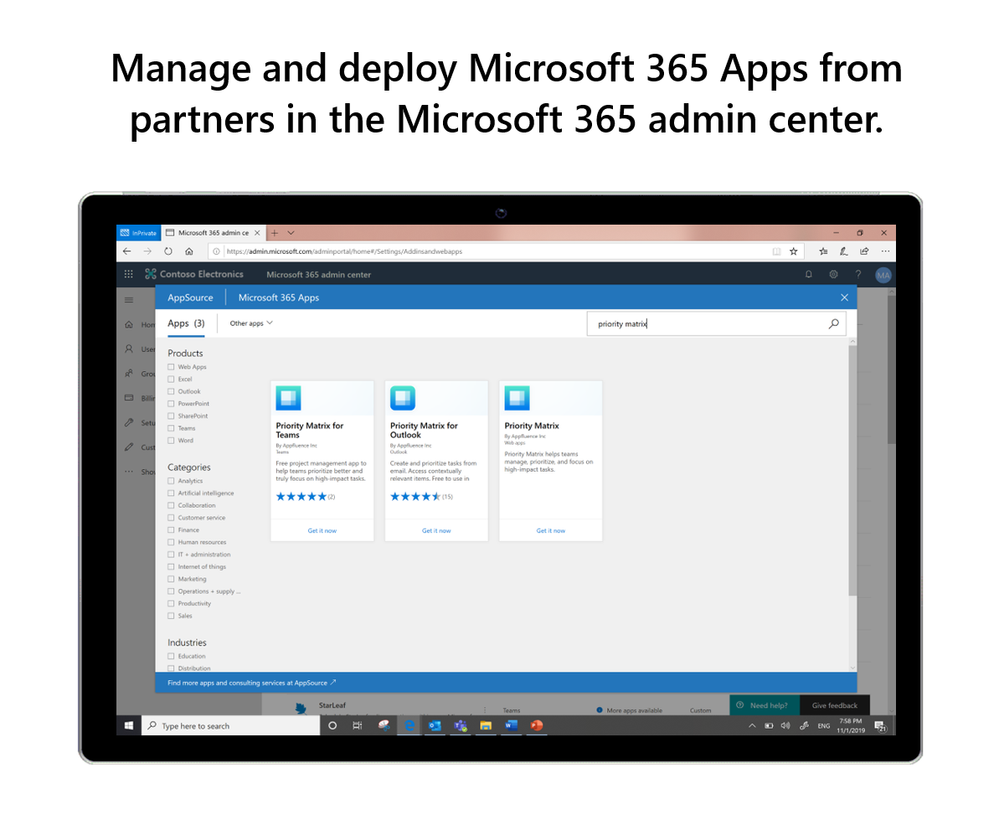Screen dimensions: 999x816
Task: Open Find more apps at AppSource link
Action: 252,683
